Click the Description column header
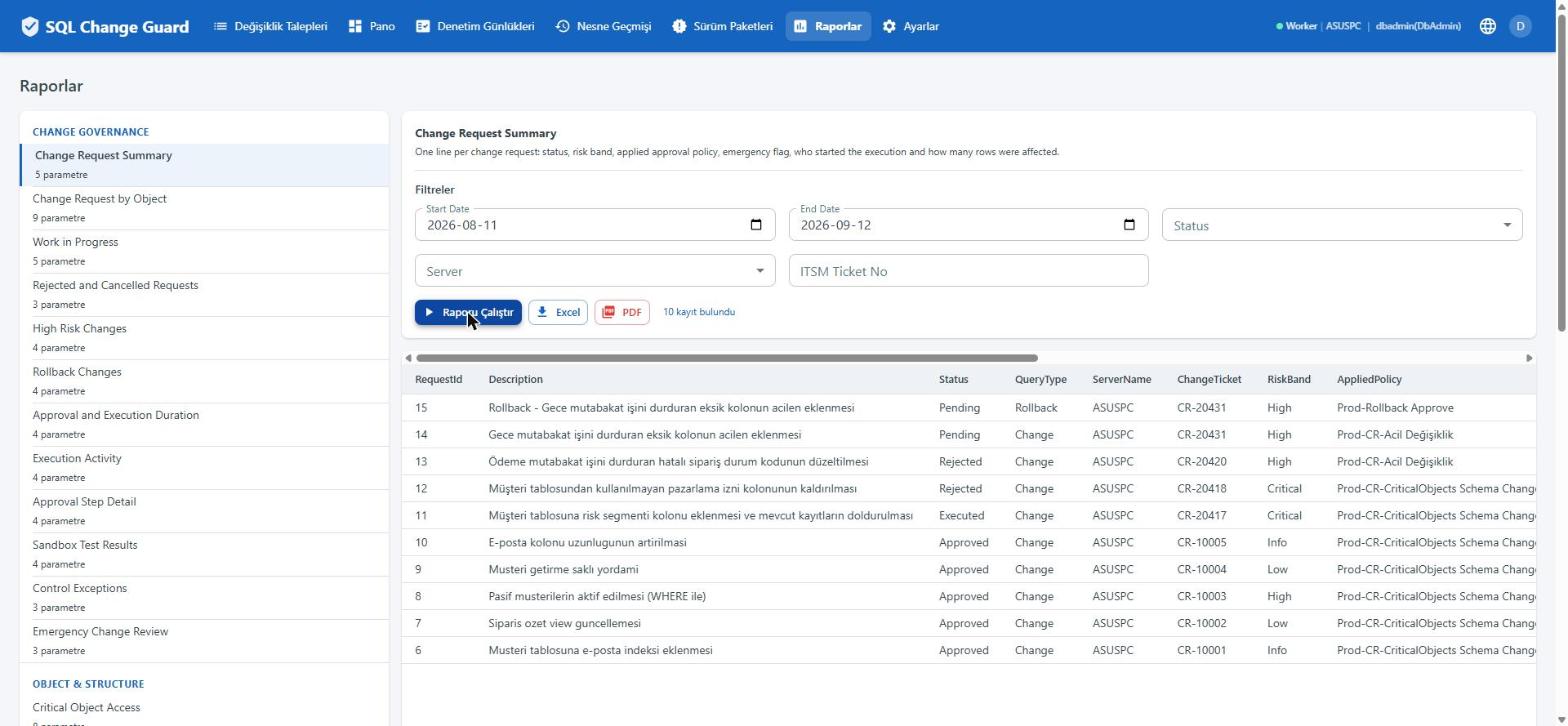Image resolution: width=1568 pixels, height=726 pixels. tap(515, 380)
